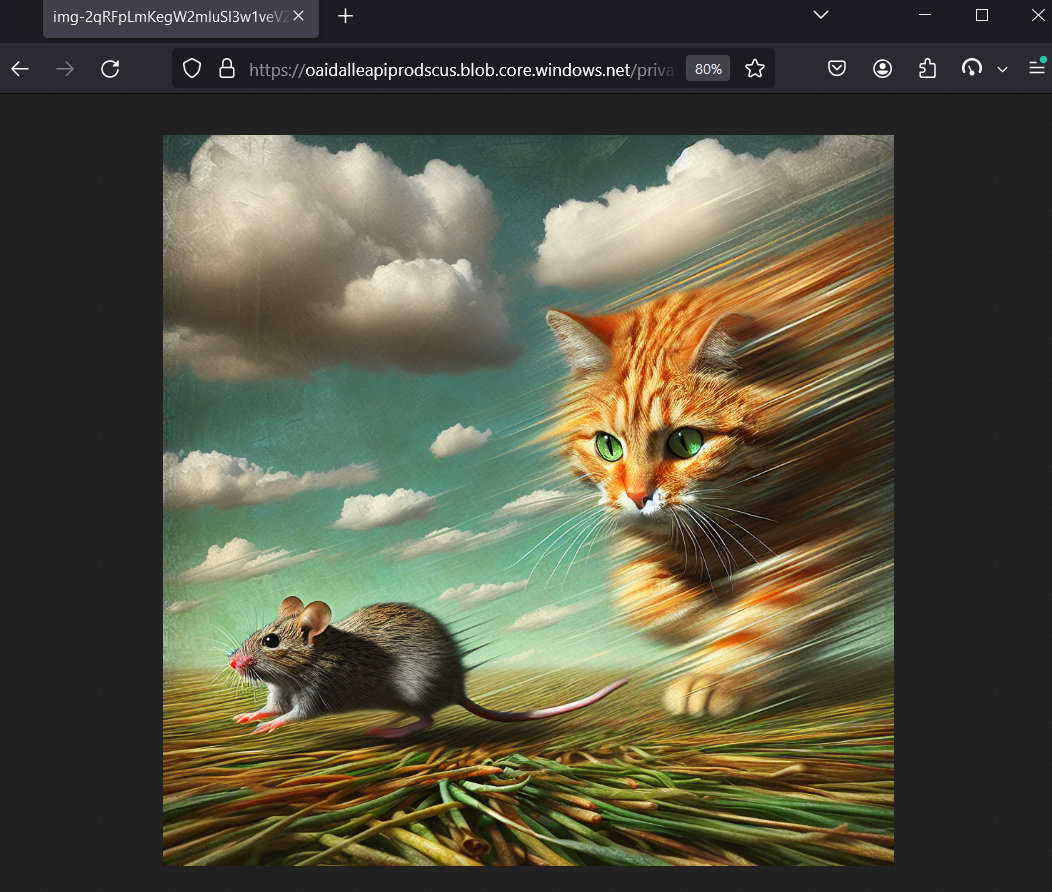Screen dimensions: 1052x892
Task: Reset zoom using the 80% indicator
Action: point(707,68)
